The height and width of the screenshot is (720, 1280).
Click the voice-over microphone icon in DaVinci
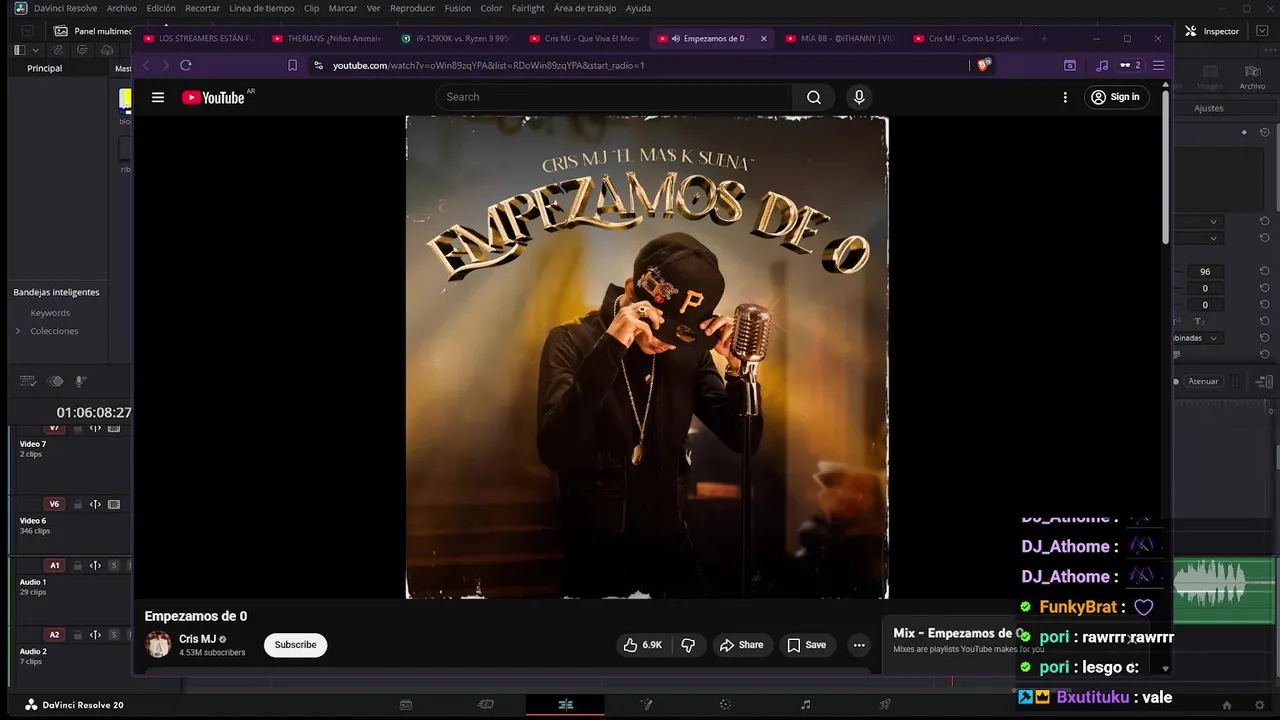(x=81, y=381)
